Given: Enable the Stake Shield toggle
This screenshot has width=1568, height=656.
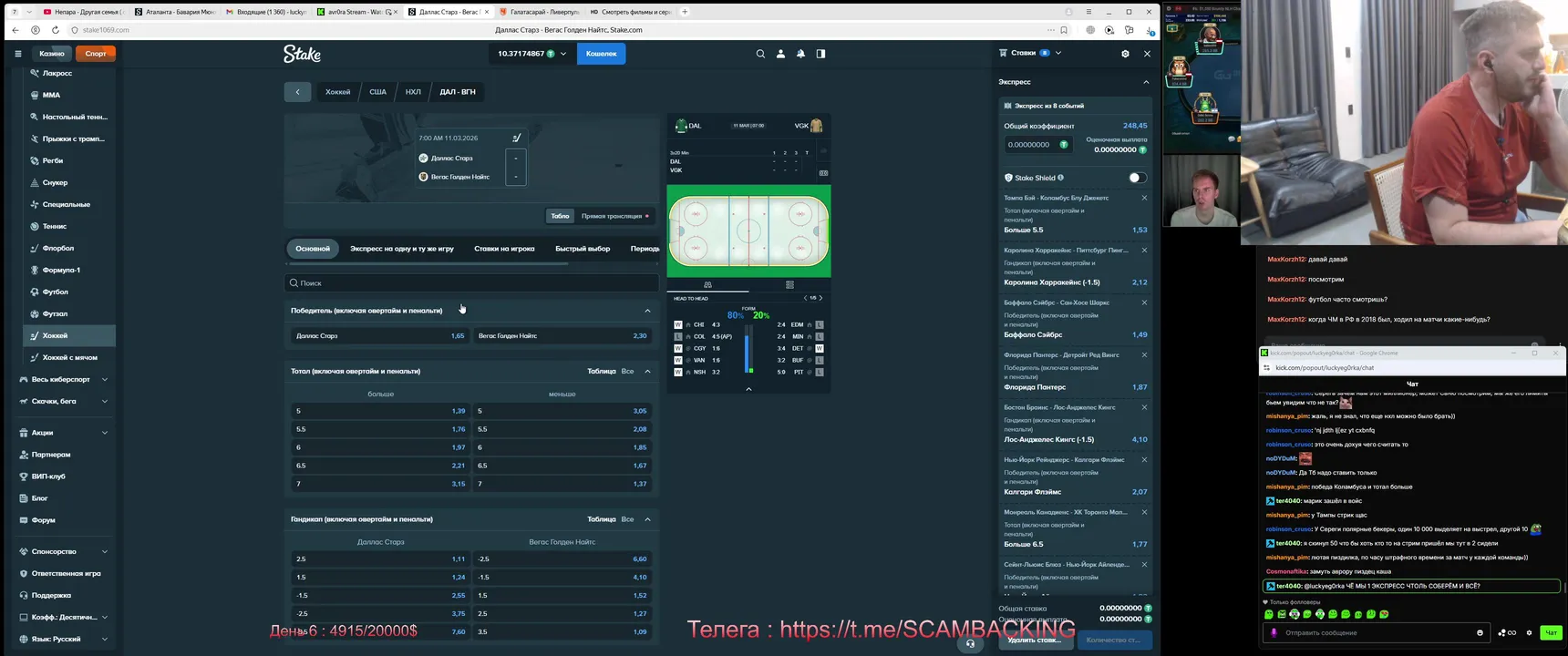Looking at the screenshot, I should coord(1137,178).
